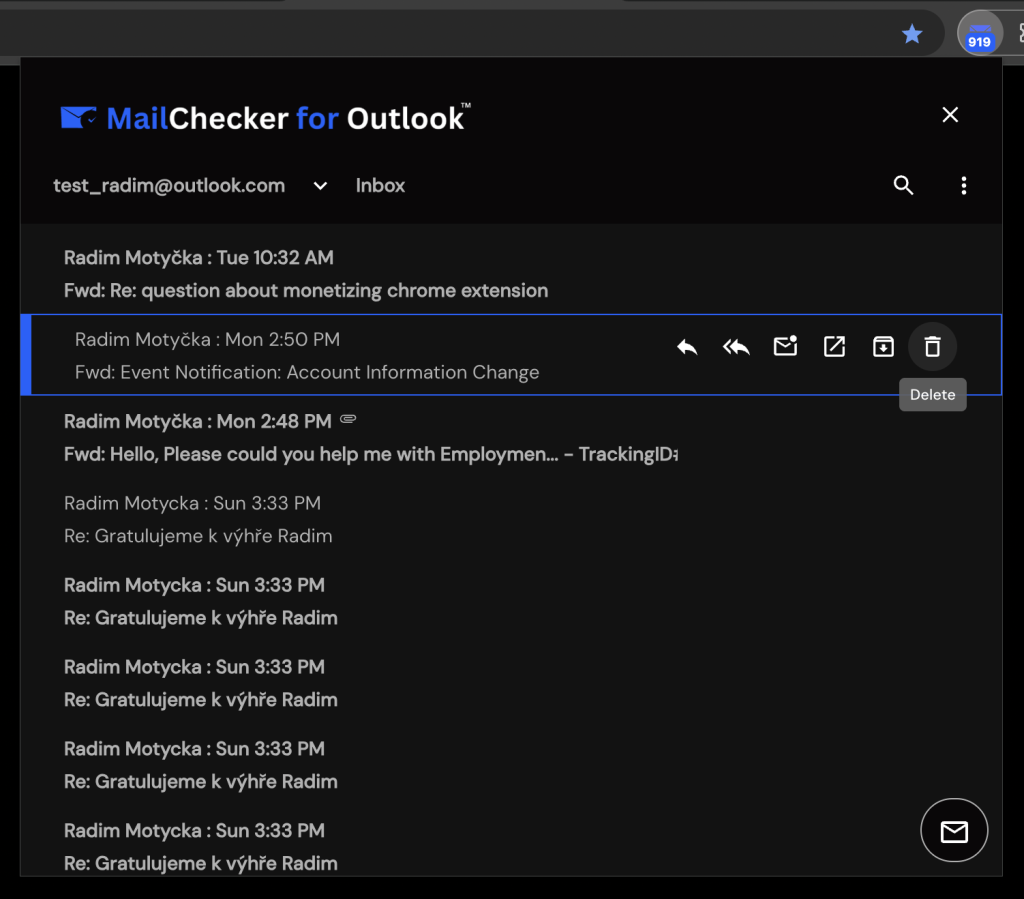This screenshot has width=1024, height=899.
Task: Delete the selected email via trash icon
Action: click(x=933, y=347)
